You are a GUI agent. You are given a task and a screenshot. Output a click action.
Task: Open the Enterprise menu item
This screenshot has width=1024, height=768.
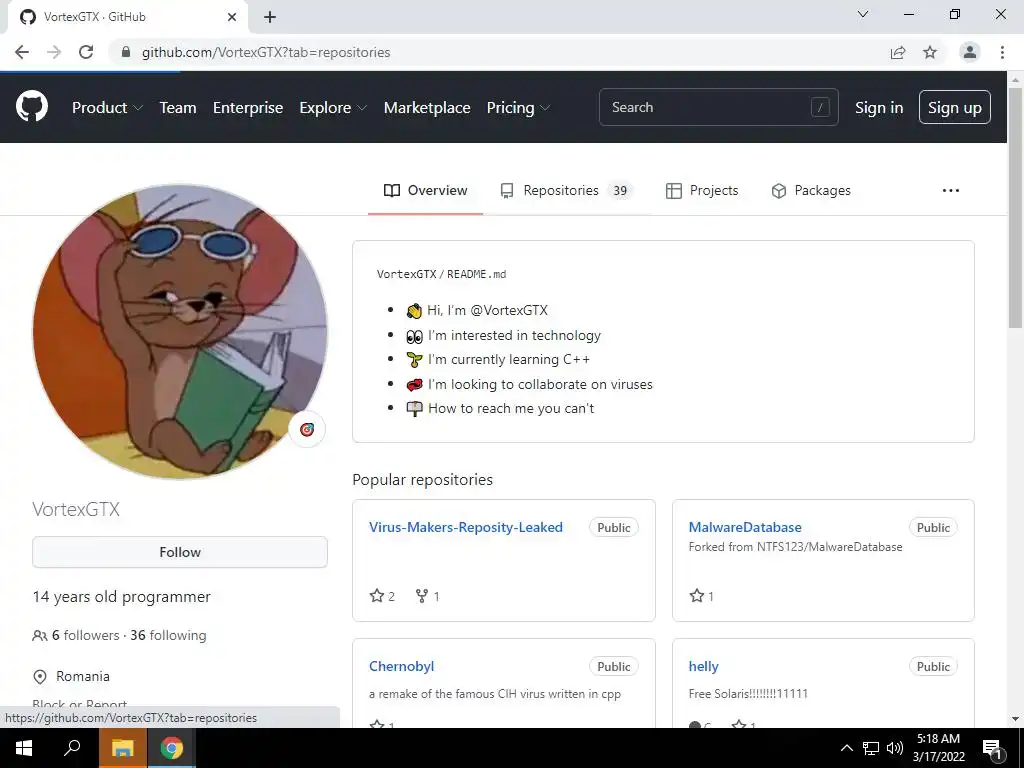pos(248,108)
